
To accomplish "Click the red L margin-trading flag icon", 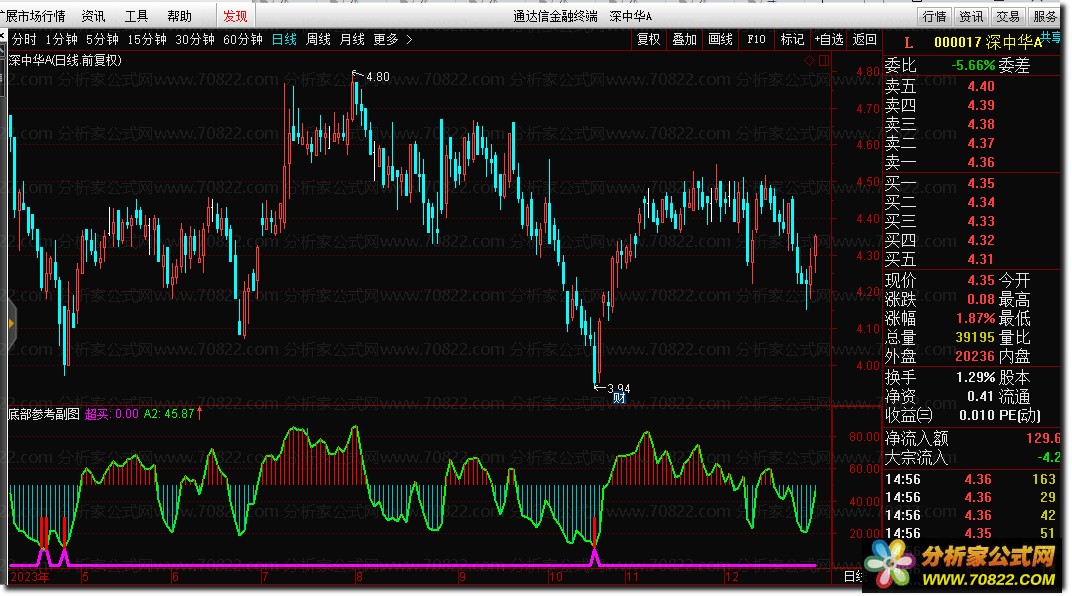I will tap(909, 43).
